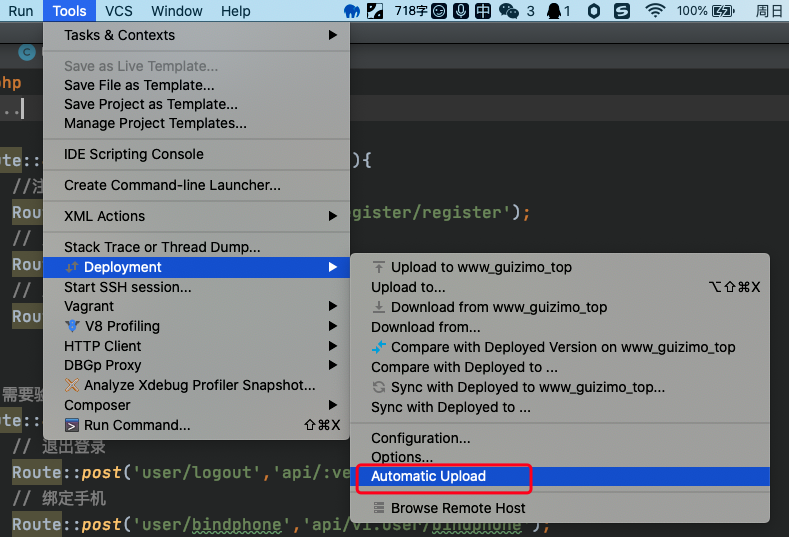This screenshot has width=789, height=537.
Task: Click the microphone menu bar icon
Action: pos(461,11)
